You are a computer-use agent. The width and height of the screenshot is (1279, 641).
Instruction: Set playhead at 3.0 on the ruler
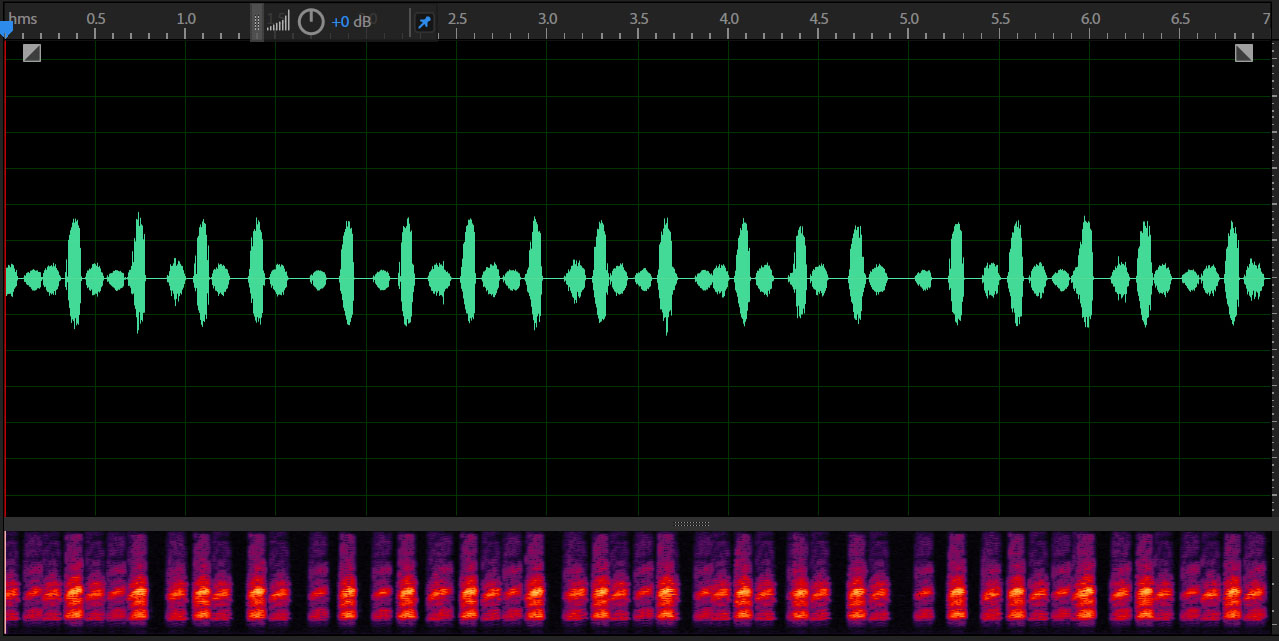[548, 19]
